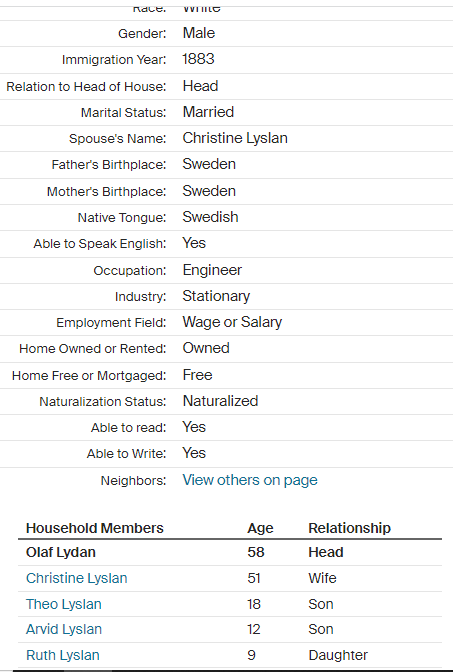Click the Household Members column header
The width and height of the screenshot is (453, 672).
click(x=95, y=528)
